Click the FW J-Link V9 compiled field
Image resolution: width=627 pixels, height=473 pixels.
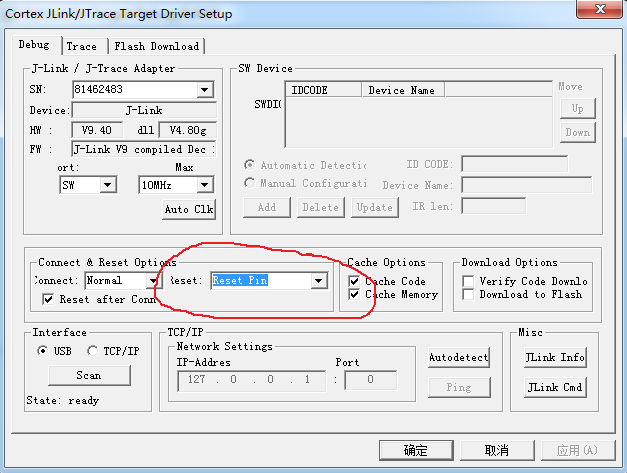[x=144, y=149]
